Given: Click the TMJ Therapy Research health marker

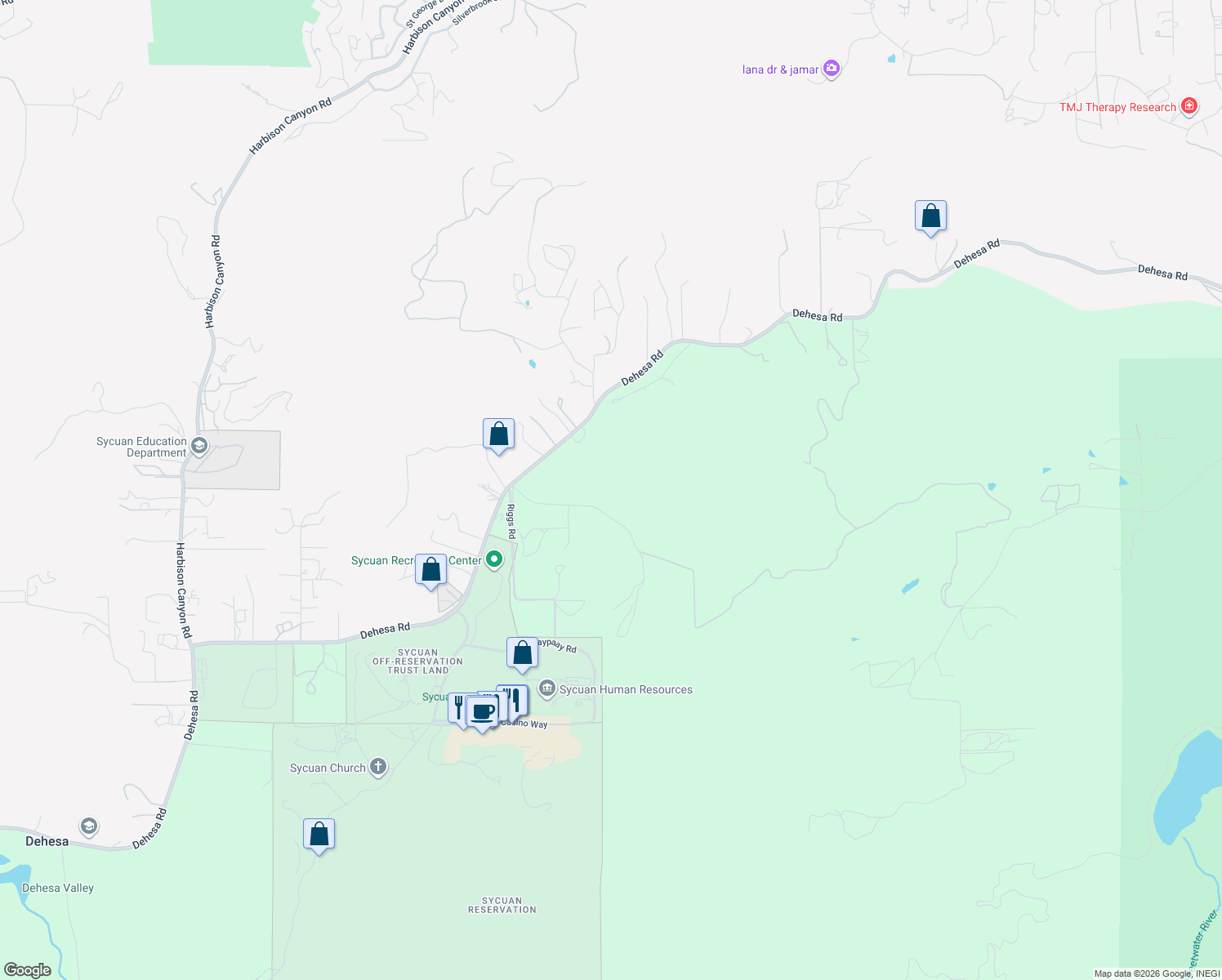Looking at the screenshot, I should pyautogui.click(x=1189, y=106).
